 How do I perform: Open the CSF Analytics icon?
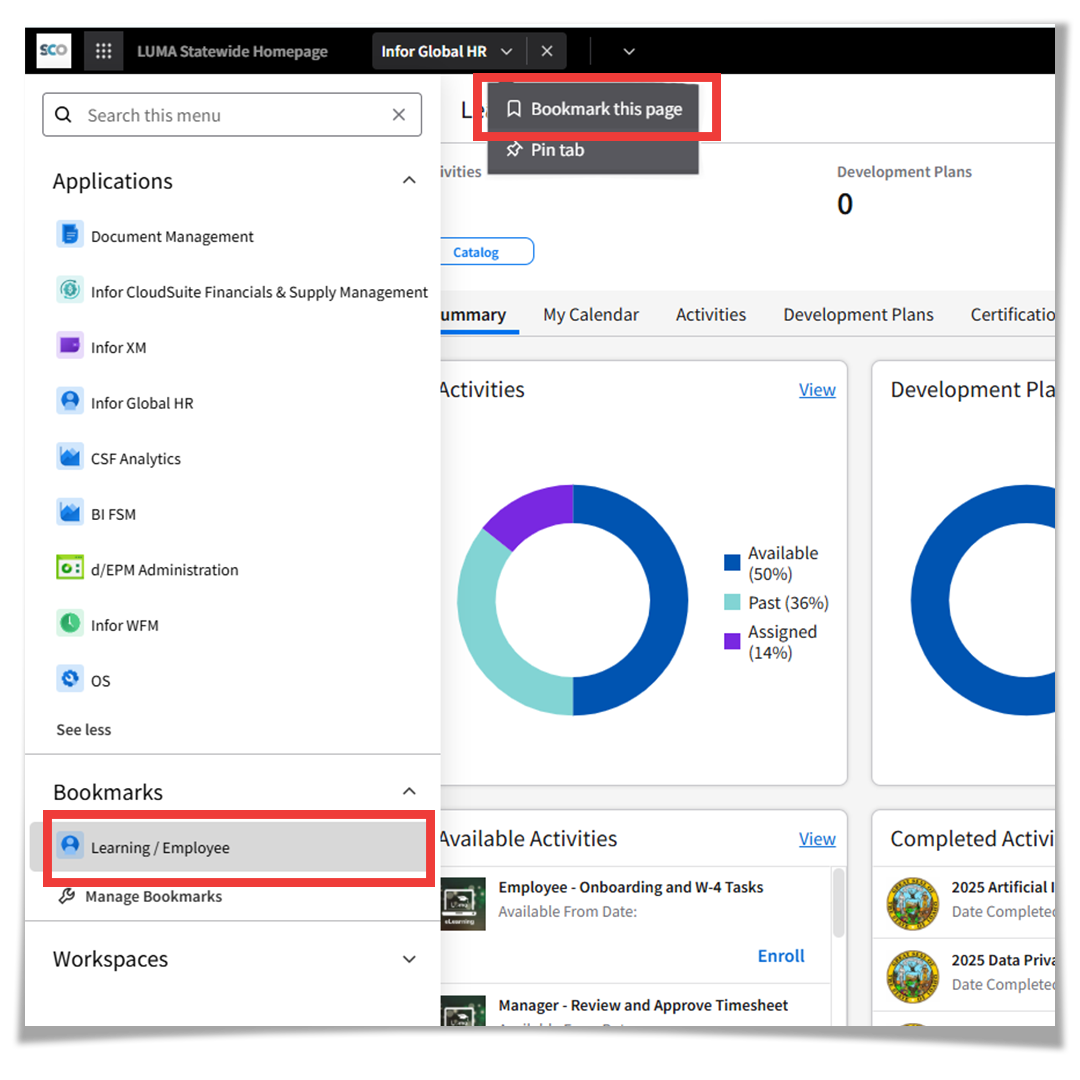coord(70,457)
